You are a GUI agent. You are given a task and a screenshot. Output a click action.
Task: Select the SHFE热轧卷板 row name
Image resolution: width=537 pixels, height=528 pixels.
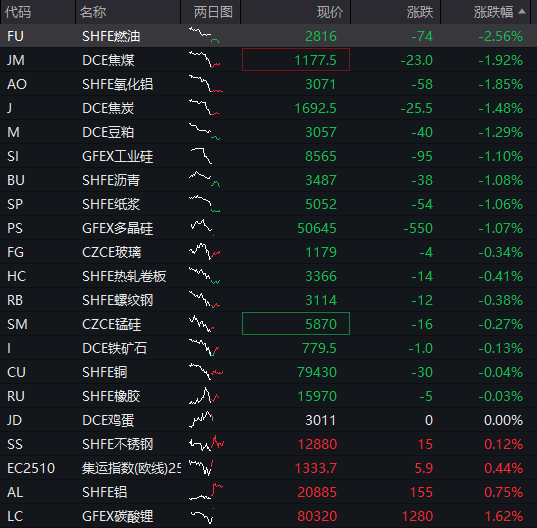pyautogui.click(x=124, y=276)
